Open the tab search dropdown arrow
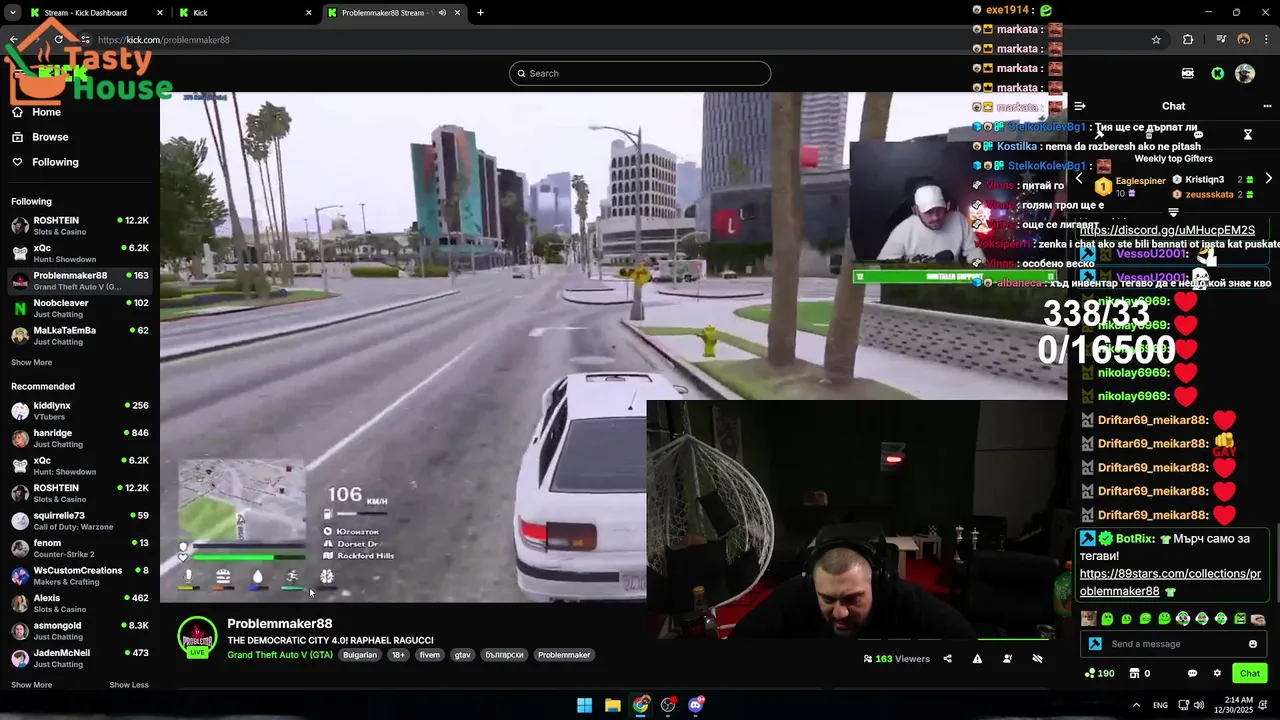The height and width of the screenshot is (720, 1280). click(13, 13)
